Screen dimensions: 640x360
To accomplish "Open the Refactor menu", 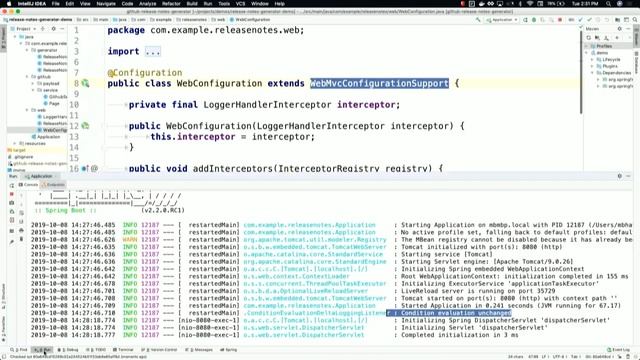I will pos(171,4).
